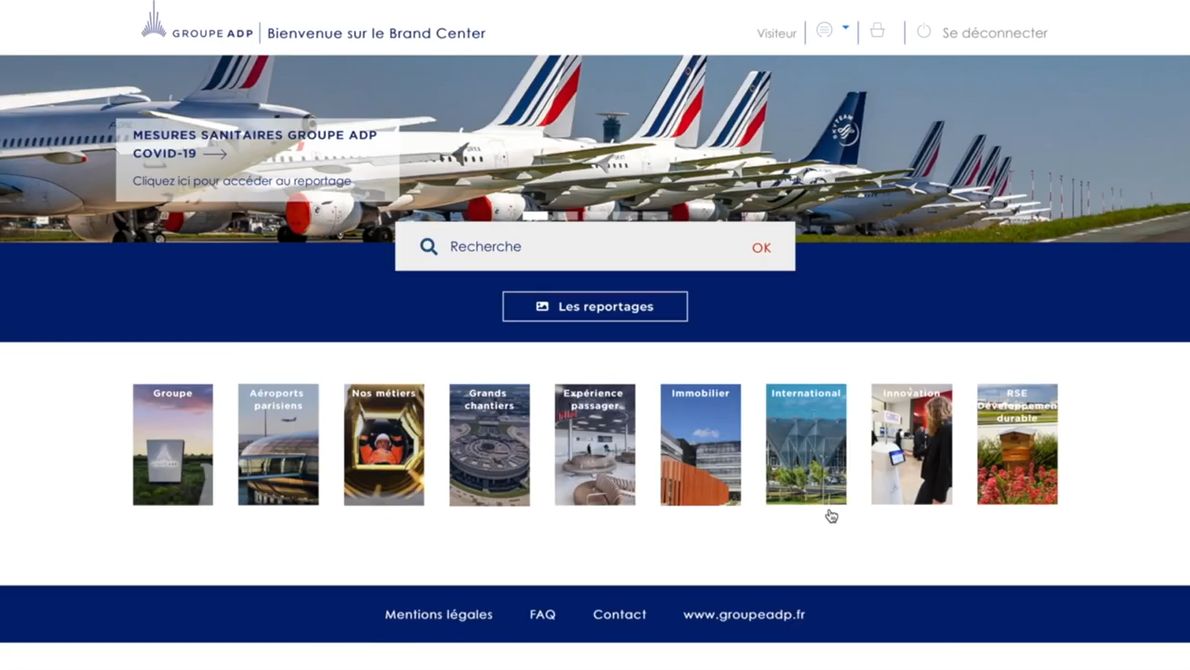The width and height of the screenshot is (1190, 670).
Task: Open the FAQ footer link
Action: point(543,615)
